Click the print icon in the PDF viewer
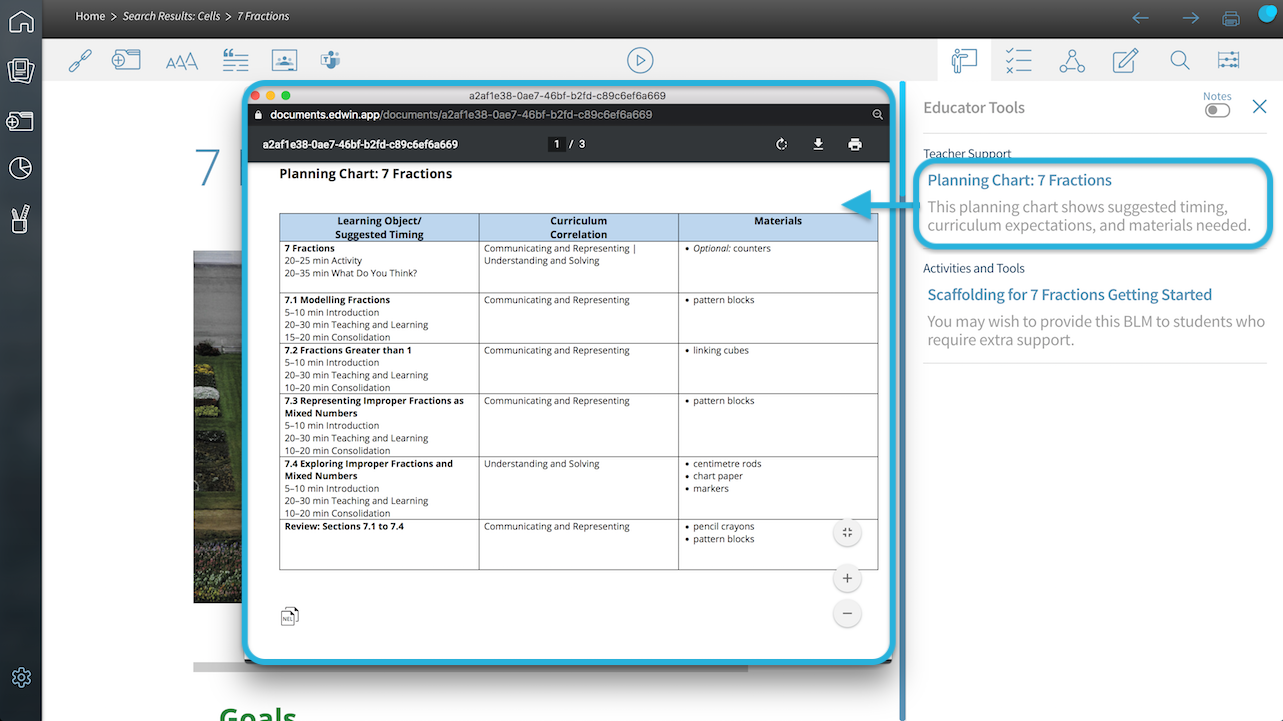The width and height of the screenshot is (1283, 721). point(855,144)
